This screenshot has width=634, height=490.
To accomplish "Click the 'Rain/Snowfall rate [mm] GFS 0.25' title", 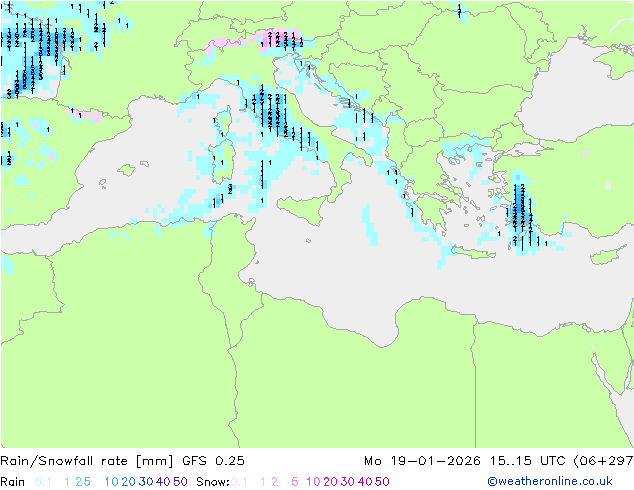I will 122,461.
